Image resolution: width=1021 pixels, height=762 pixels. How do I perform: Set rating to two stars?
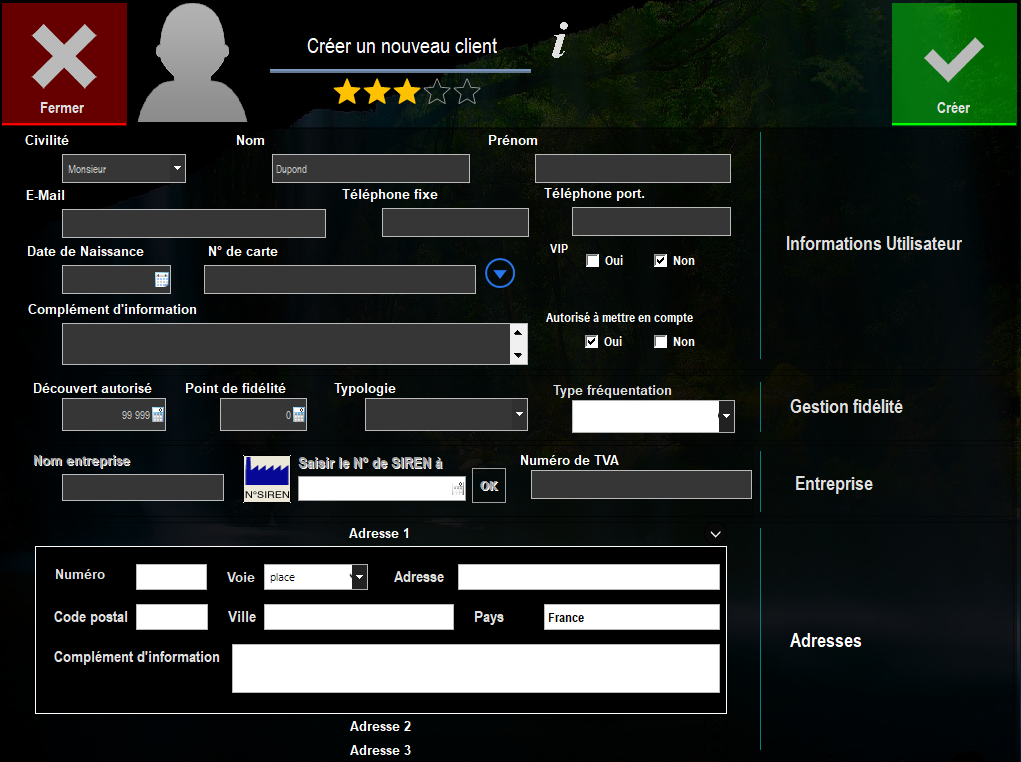(x=377, y=92)
